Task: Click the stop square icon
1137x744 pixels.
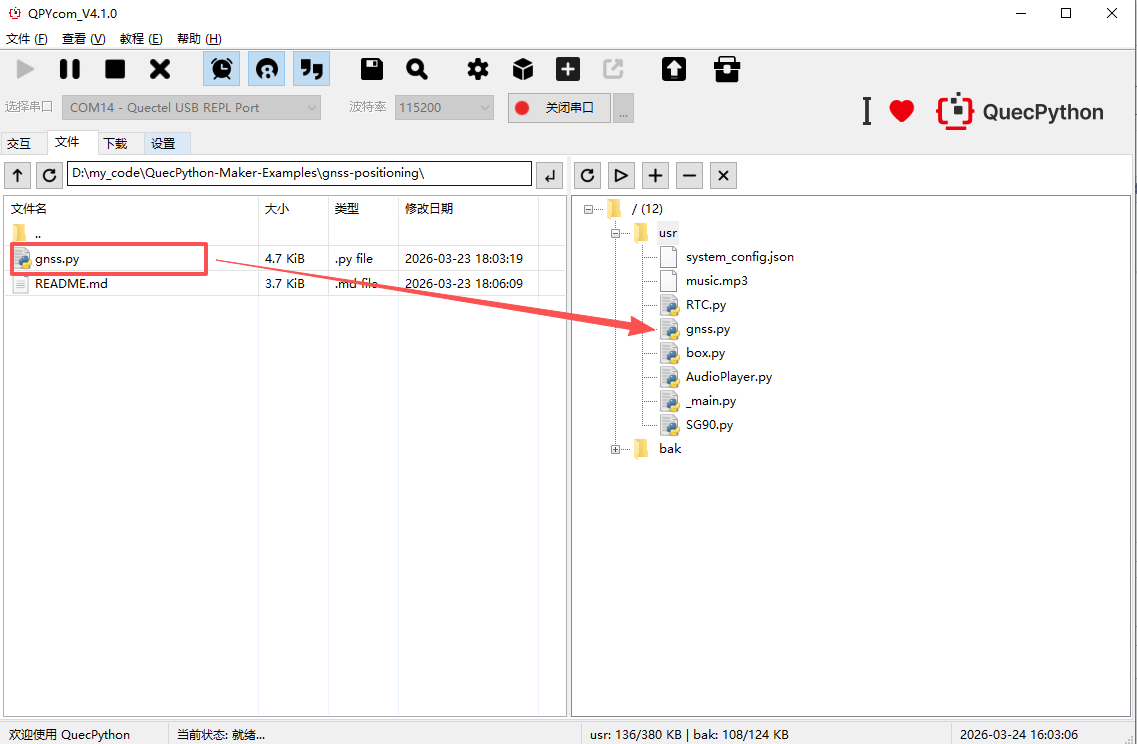Action: tap(115, 69)
